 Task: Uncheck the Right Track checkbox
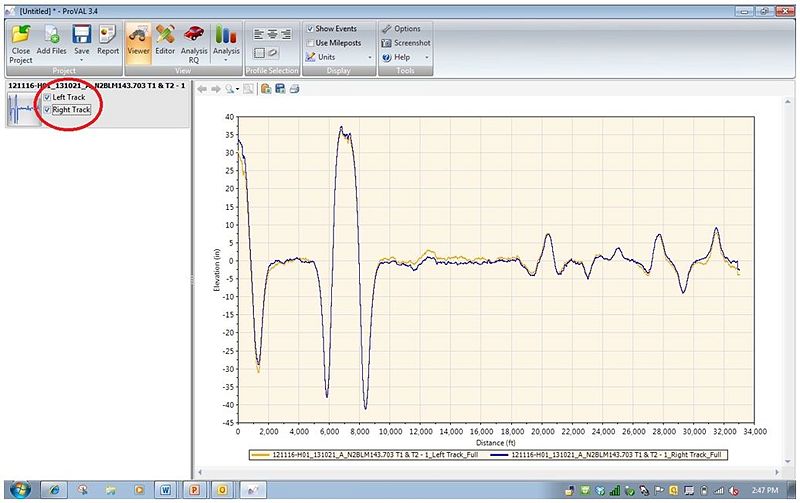[x=47, y=110]
